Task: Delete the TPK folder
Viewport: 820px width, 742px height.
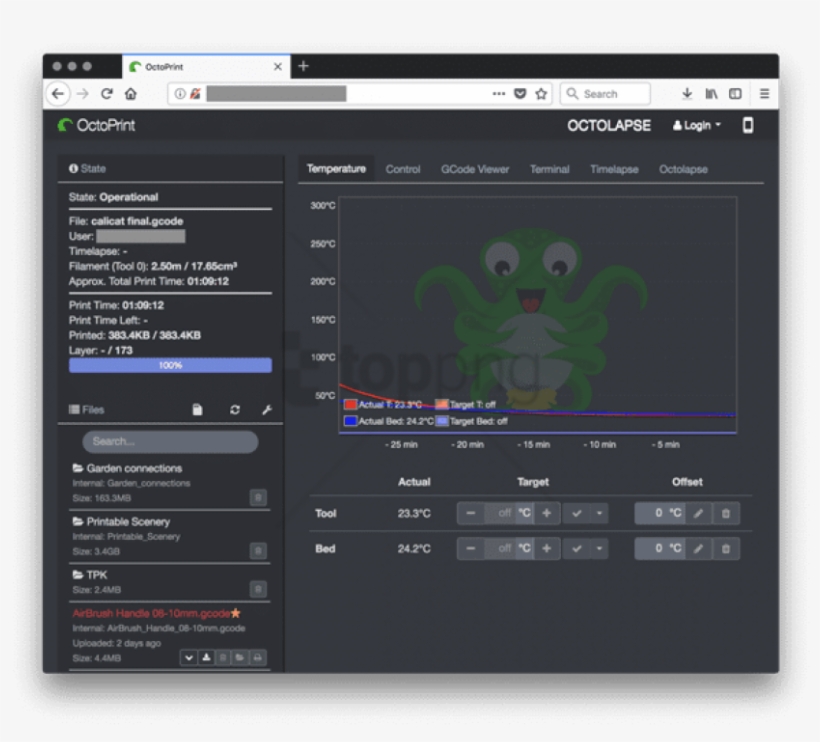Action: [258, 589]
